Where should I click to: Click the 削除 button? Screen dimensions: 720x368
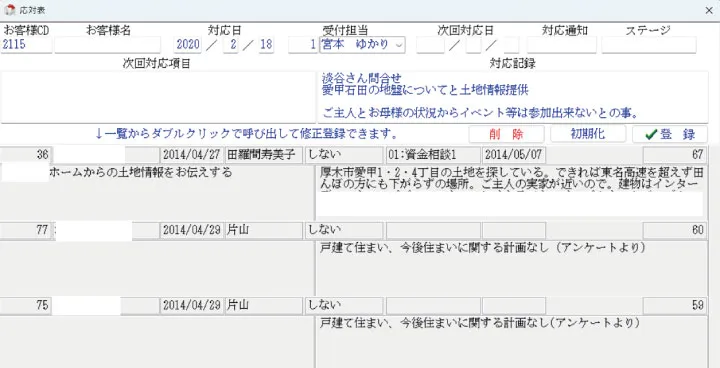(x=506, y=134)
